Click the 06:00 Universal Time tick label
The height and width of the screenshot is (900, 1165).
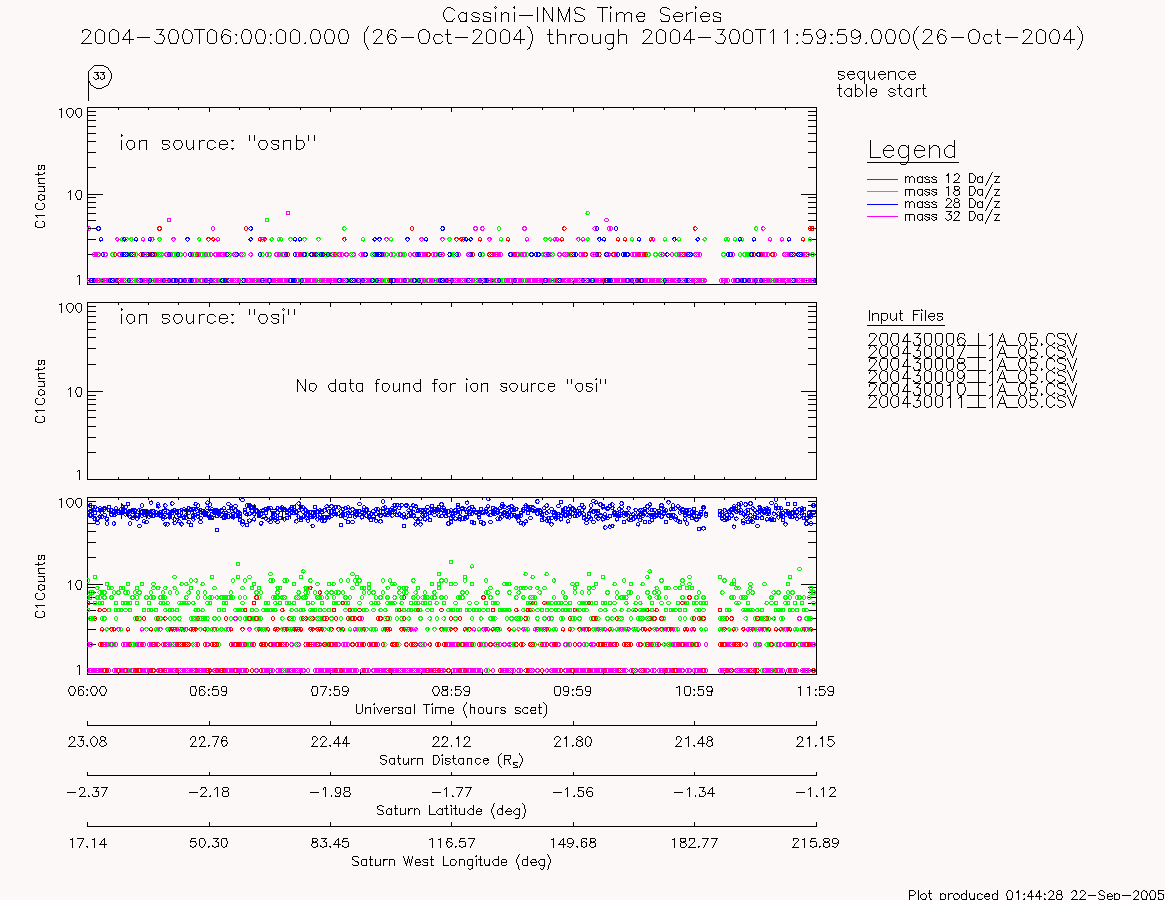point(88,691)
